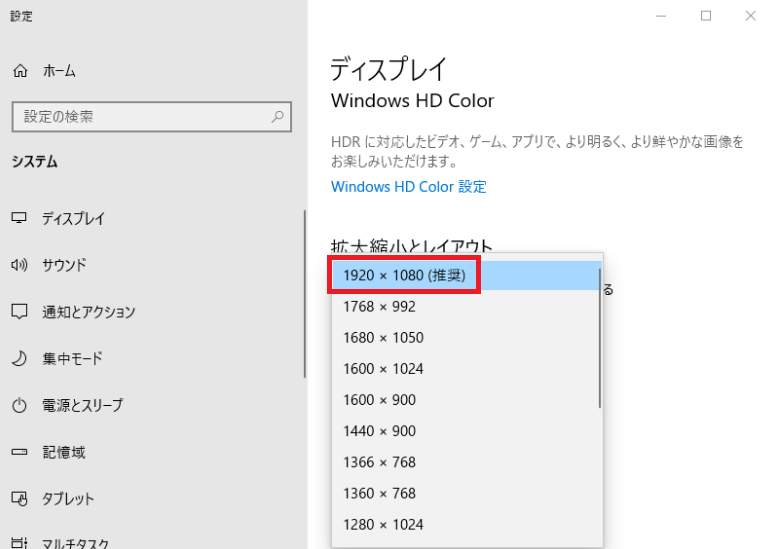773x549 pixels.
Task: Click the Display monitor icon
Action: click(19, 218)
